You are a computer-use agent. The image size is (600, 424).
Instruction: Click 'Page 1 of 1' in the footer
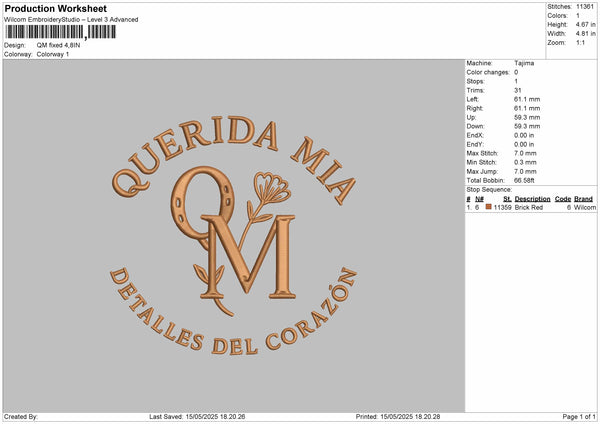point(579,416)
